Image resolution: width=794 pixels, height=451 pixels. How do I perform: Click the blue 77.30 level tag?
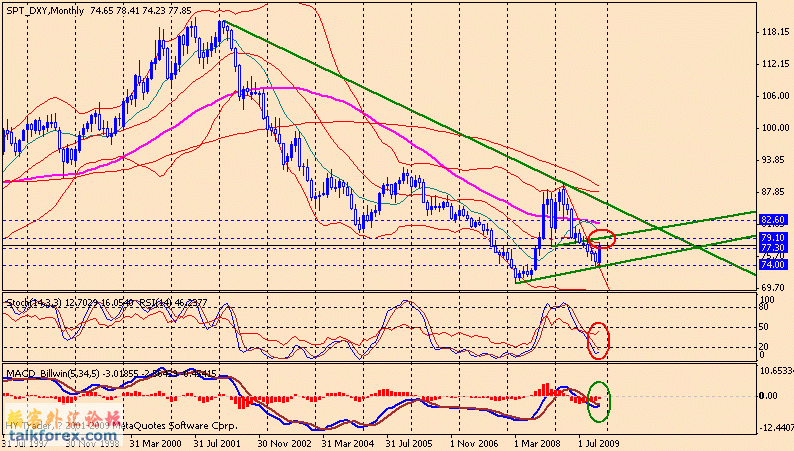773,248
